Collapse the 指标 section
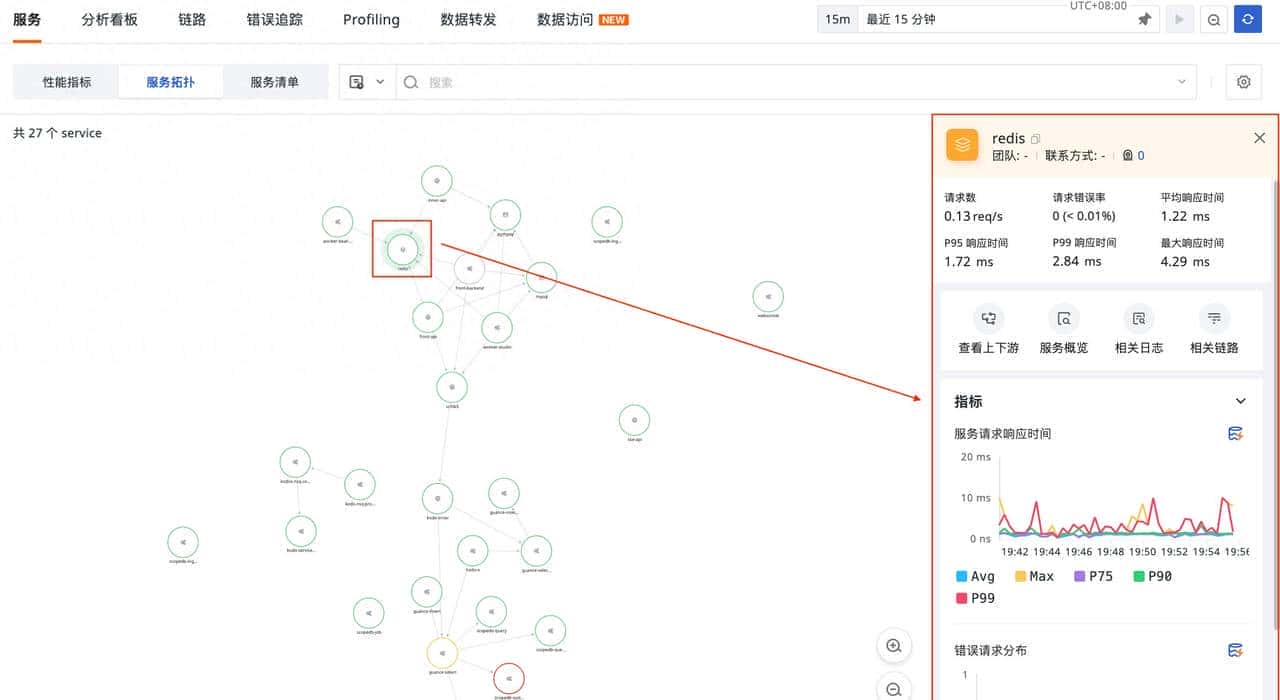This screenshot has width=1280, height=700. pos(1241,401)
